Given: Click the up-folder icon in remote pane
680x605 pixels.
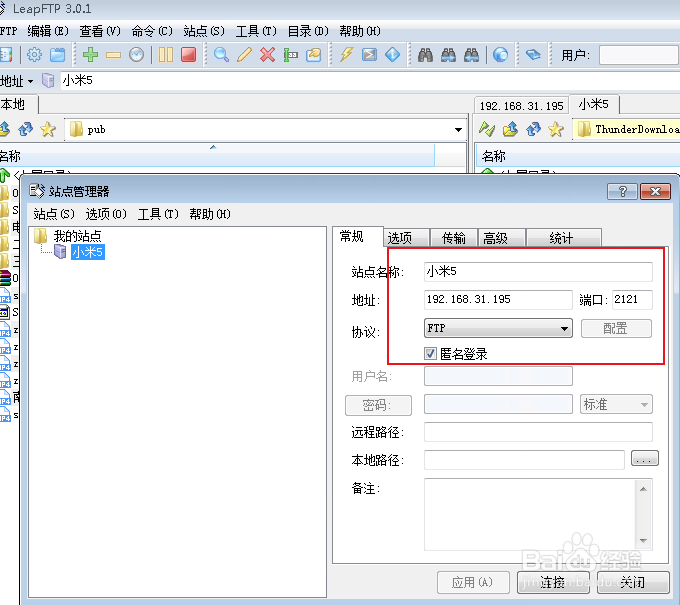Looking at the screenshot, I should click(510, 129).
